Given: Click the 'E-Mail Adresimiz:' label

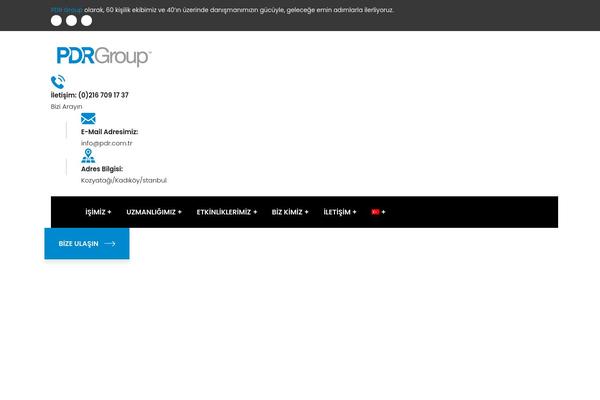Looking at the screenshot, I should pos(109,132).
